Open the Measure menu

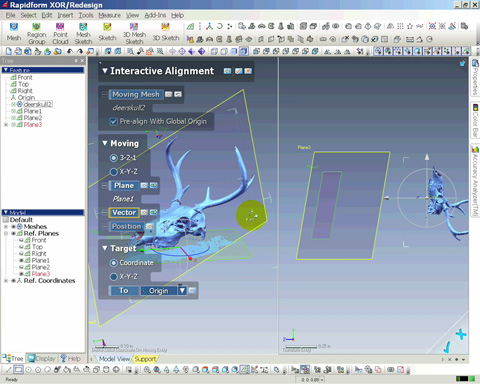110,15
